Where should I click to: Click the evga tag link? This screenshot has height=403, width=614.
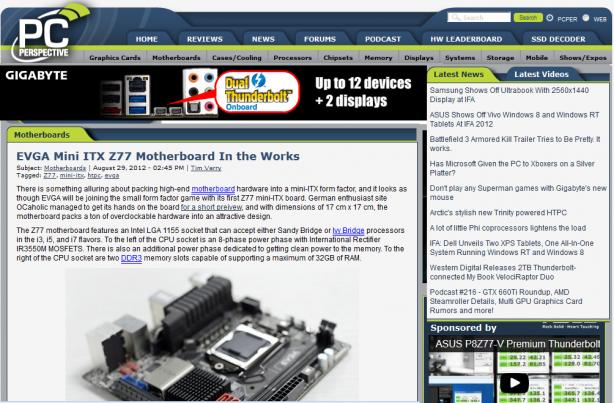[112, 175]
